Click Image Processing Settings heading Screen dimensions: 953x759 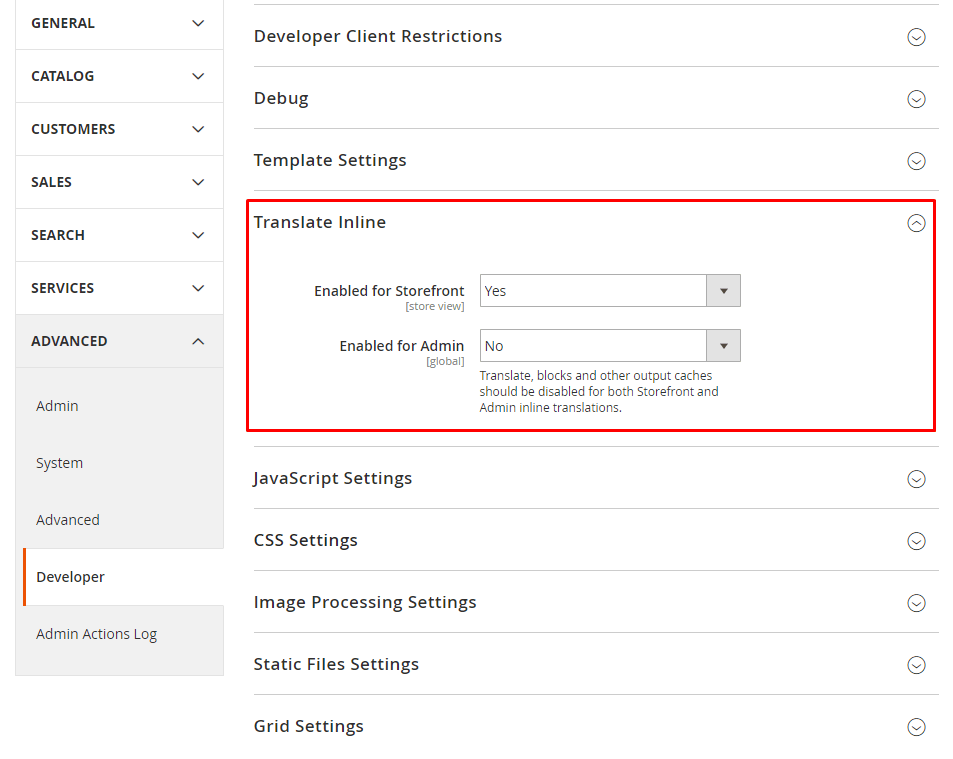tap(365, 602)
